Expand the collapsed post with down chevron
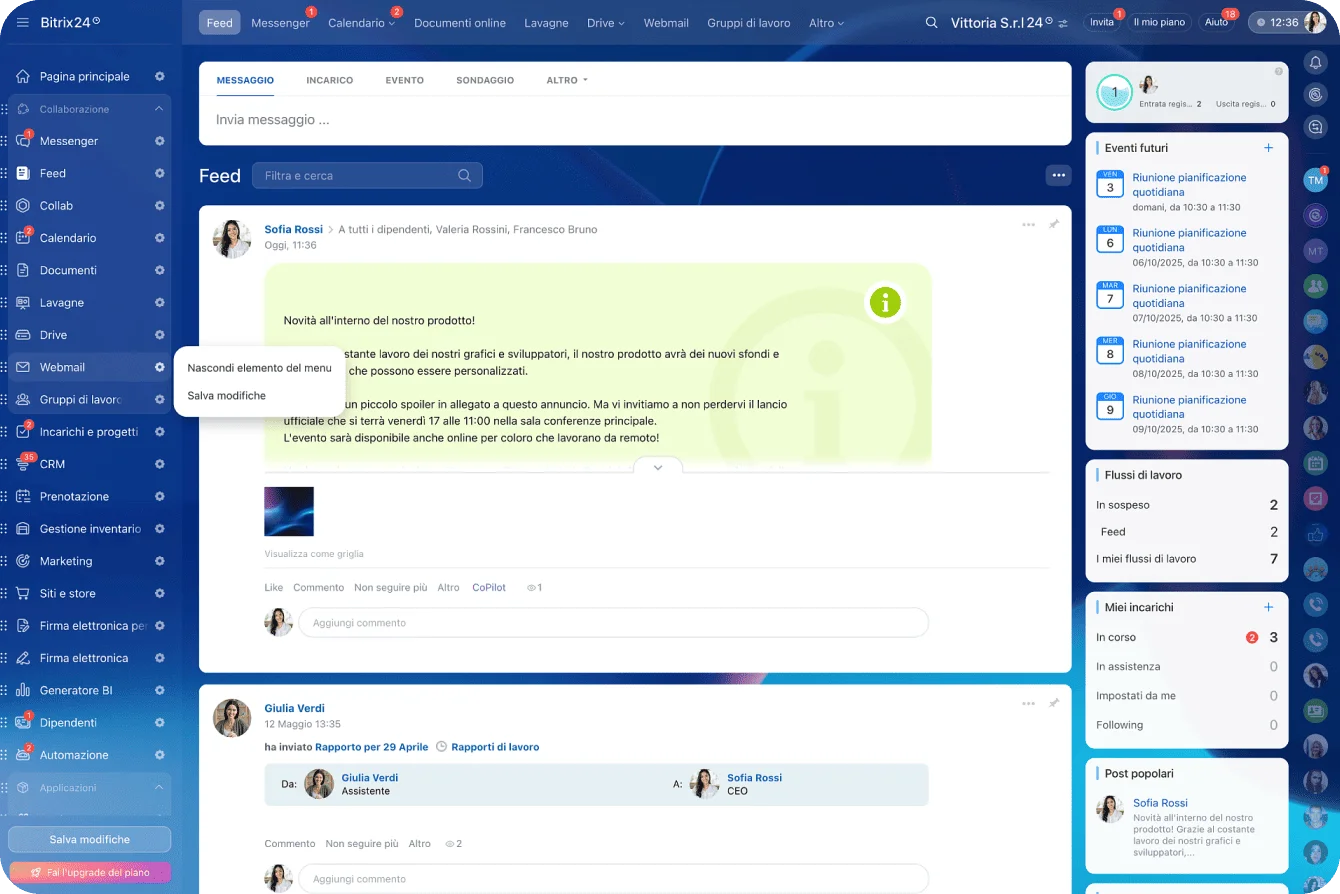The height and width of the screenshot is (894, 1340). click(x=658, y=467)
